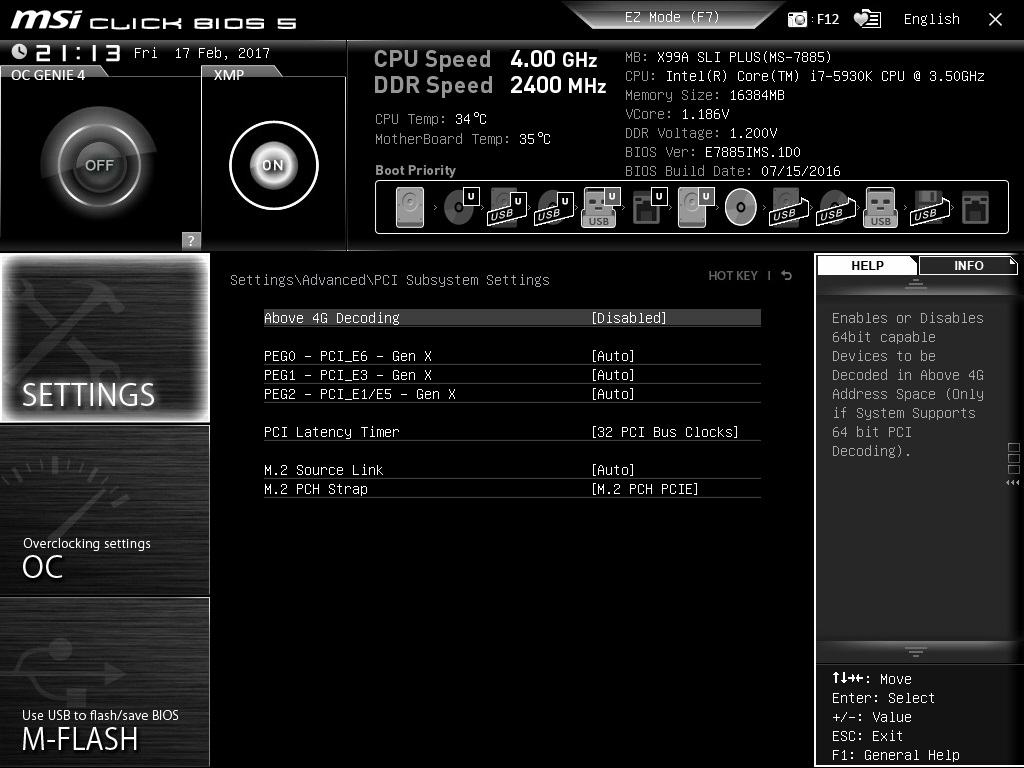Click the 'Boot Priority' label

tap(415, 170)
